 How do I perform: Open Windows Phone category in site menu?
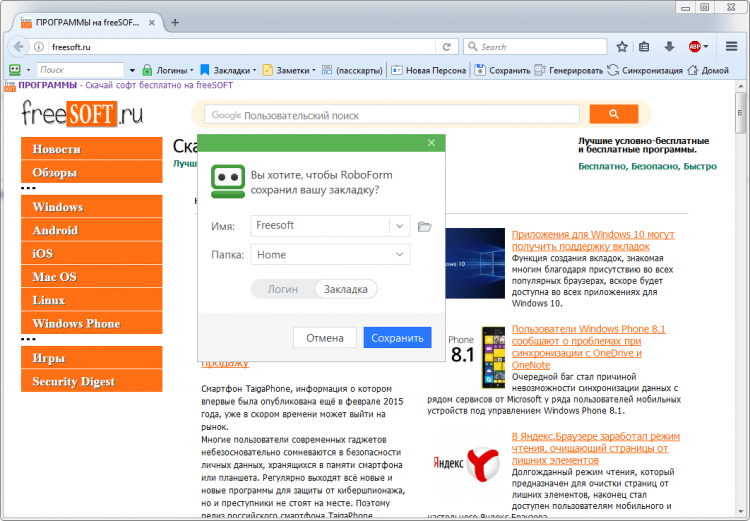[x=92, y=323]
